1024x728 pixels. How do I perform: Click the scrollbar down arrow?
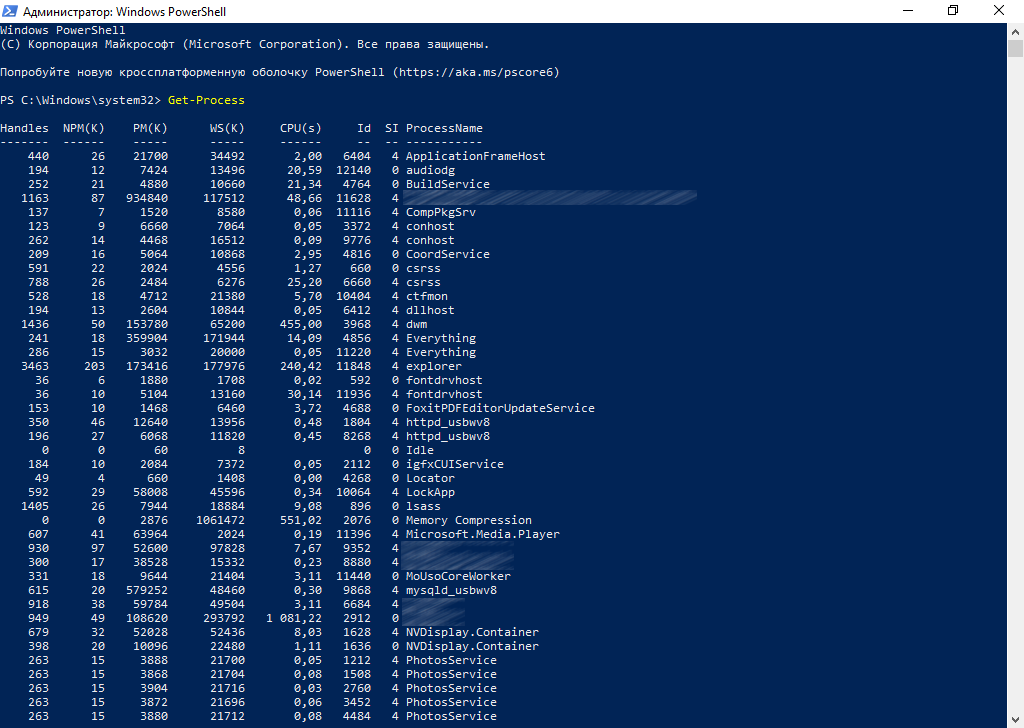[x=1015, y=720]
